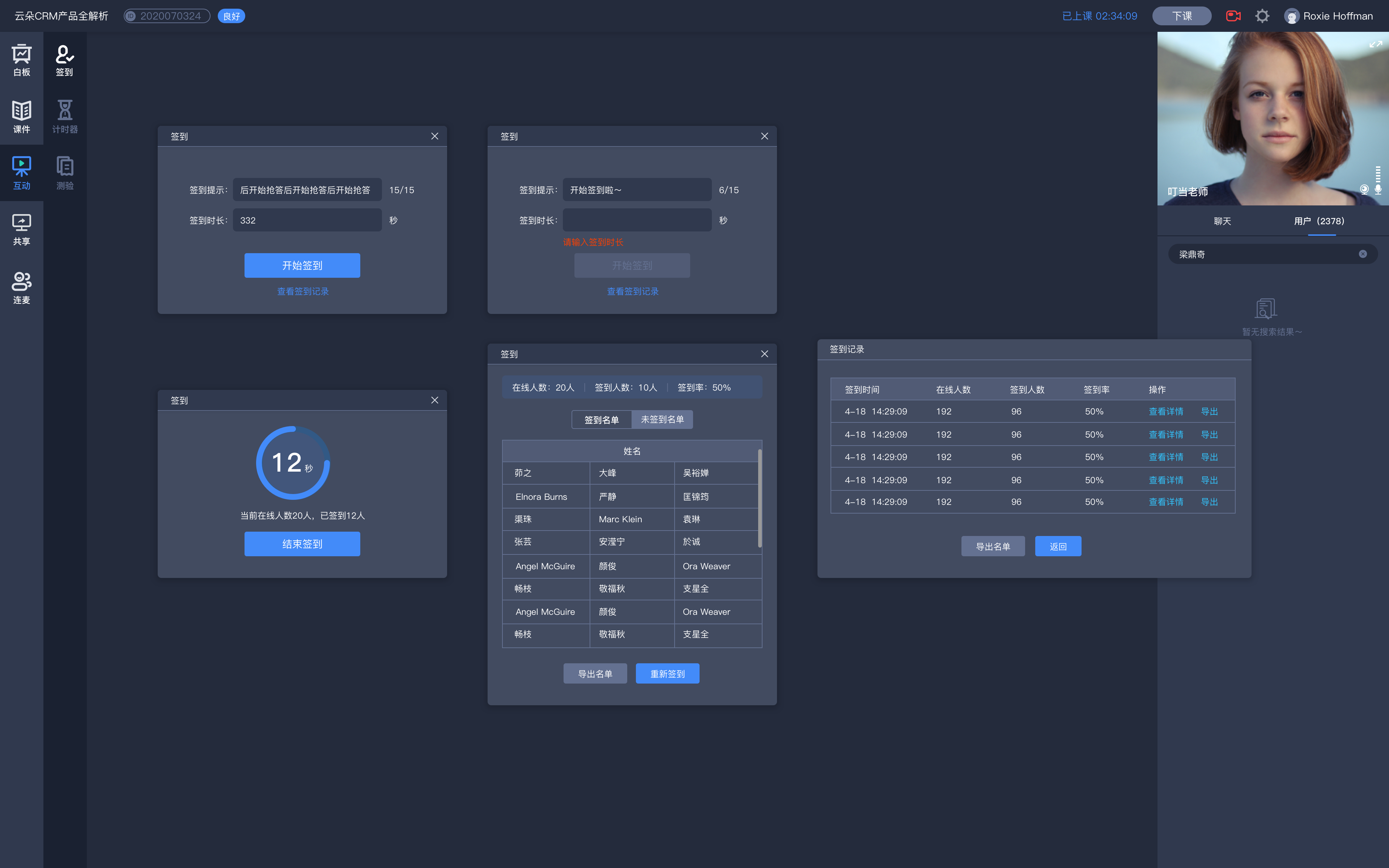This screenshot has width=1389, height=868.
Task: Select the 课件 (Courseware) icon in sidebar
Action: click(x=22, y=115)
